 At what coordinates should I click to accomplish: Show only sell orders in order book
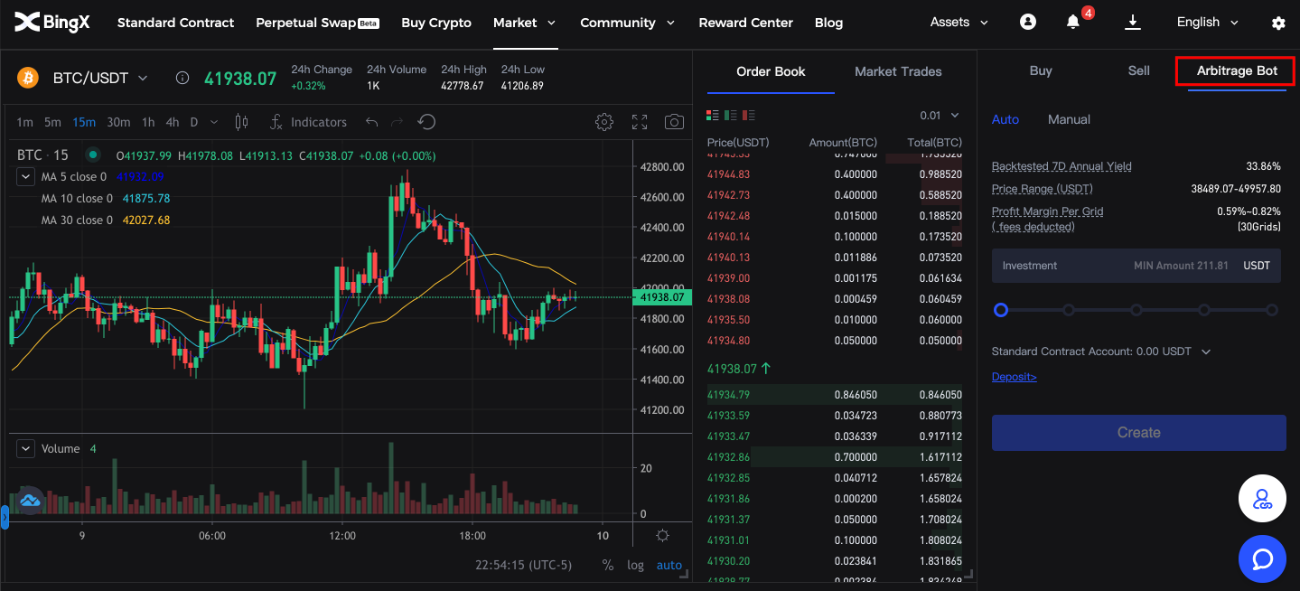click(749, 116)
